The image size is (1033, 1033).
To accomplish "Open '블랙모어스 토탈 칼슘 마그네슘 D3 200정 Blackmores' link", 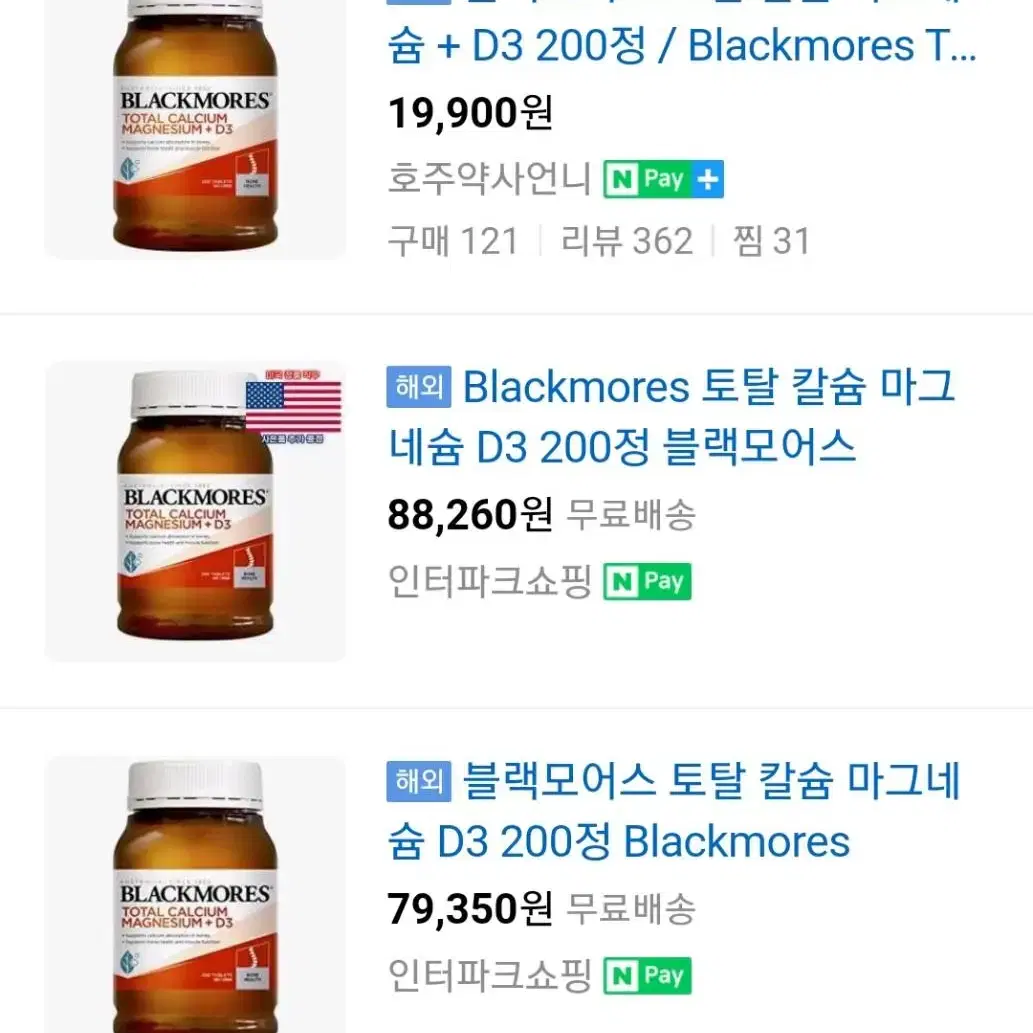I will click(673, 811).
